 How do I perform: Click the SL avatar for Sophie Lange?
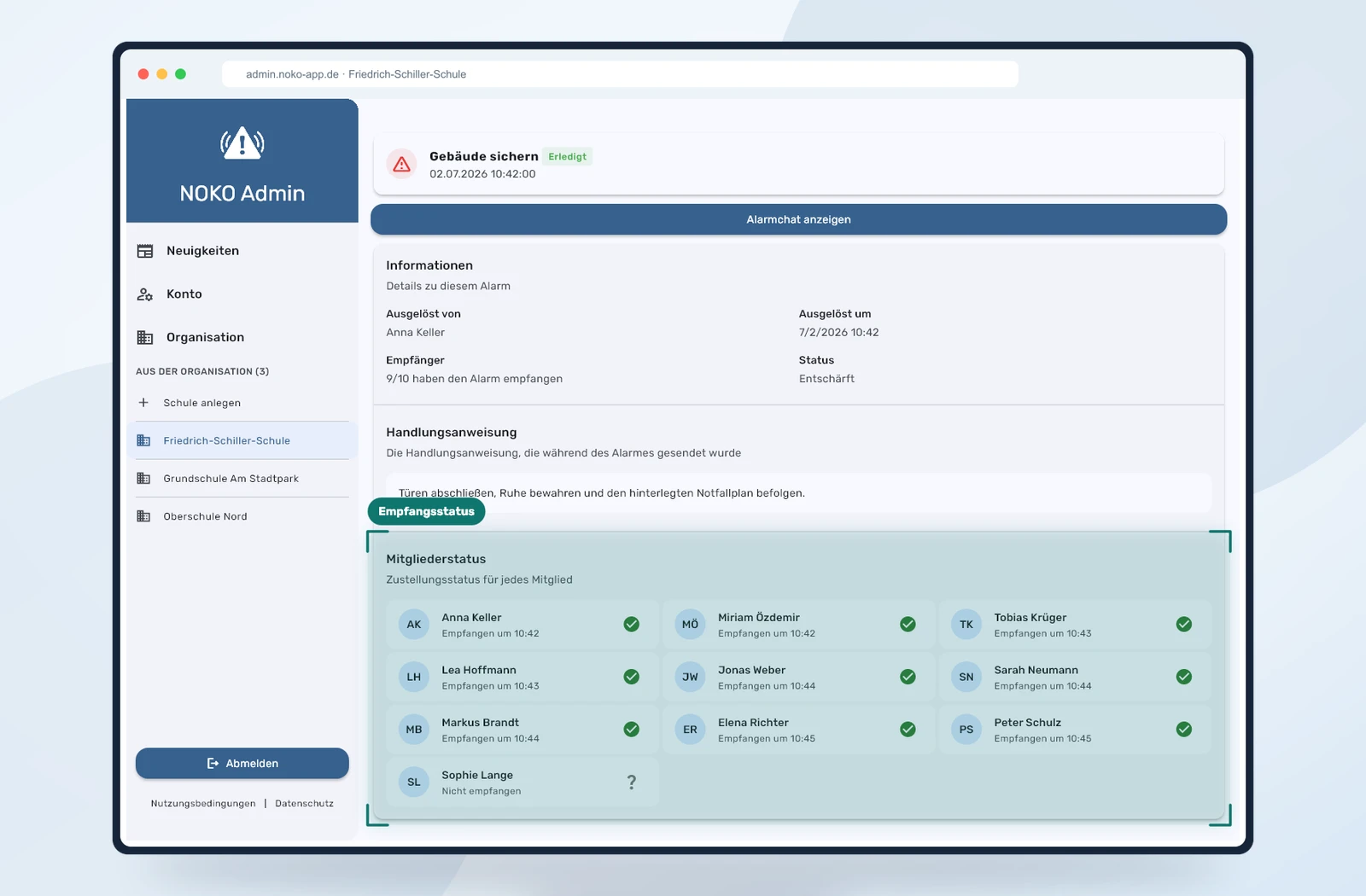coord(414,782)
